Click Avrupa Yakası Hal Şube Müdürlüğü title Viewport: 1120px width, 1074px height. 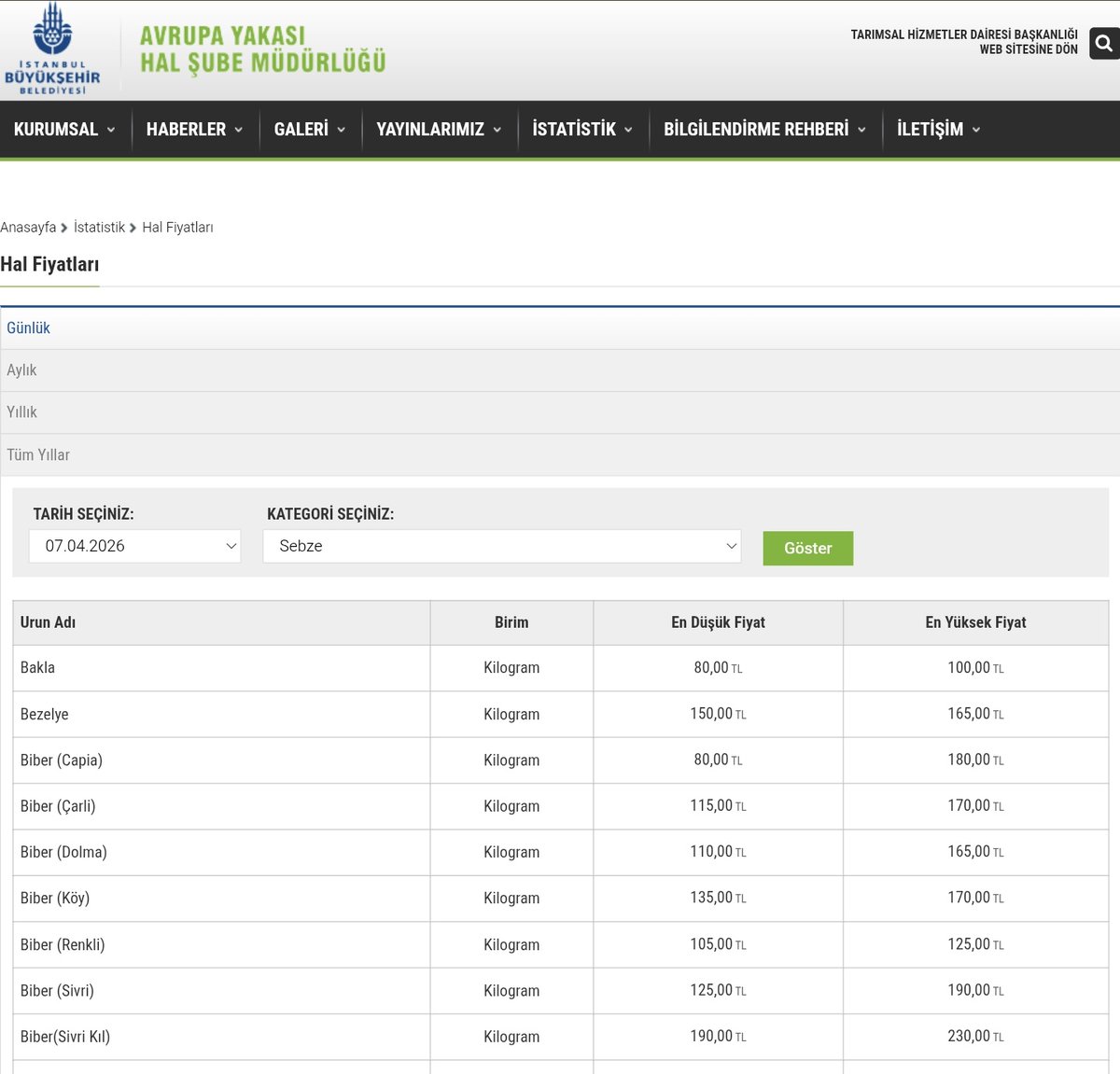[262, 49]
